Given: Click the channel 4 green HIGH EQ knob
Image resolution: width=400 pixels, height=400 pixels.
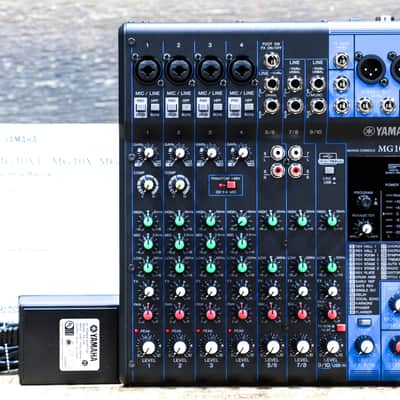Looking at the screenshot, I should [242, 221].
